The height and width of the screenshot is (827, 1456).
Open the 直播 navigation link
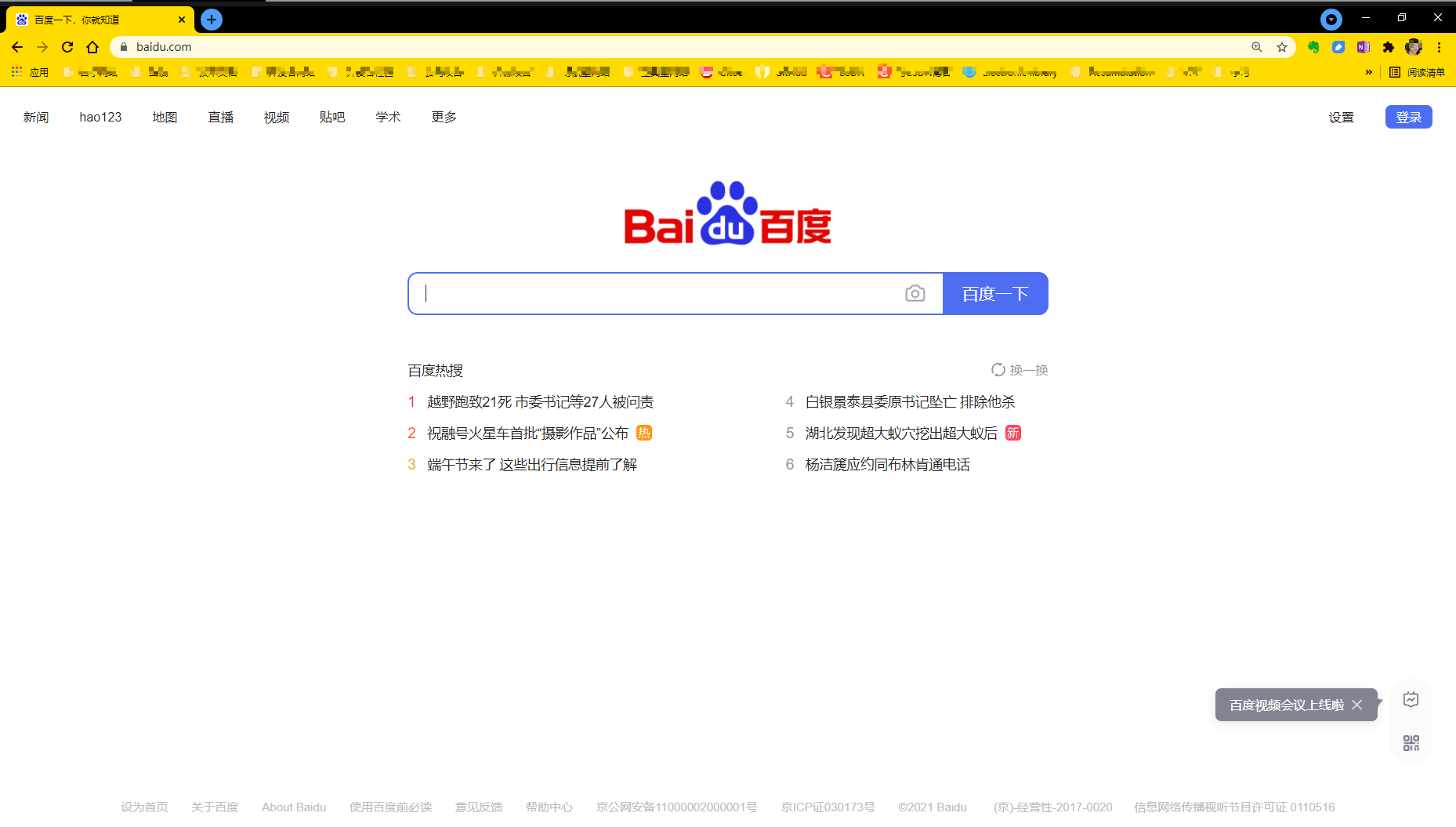tap(221, 117)
